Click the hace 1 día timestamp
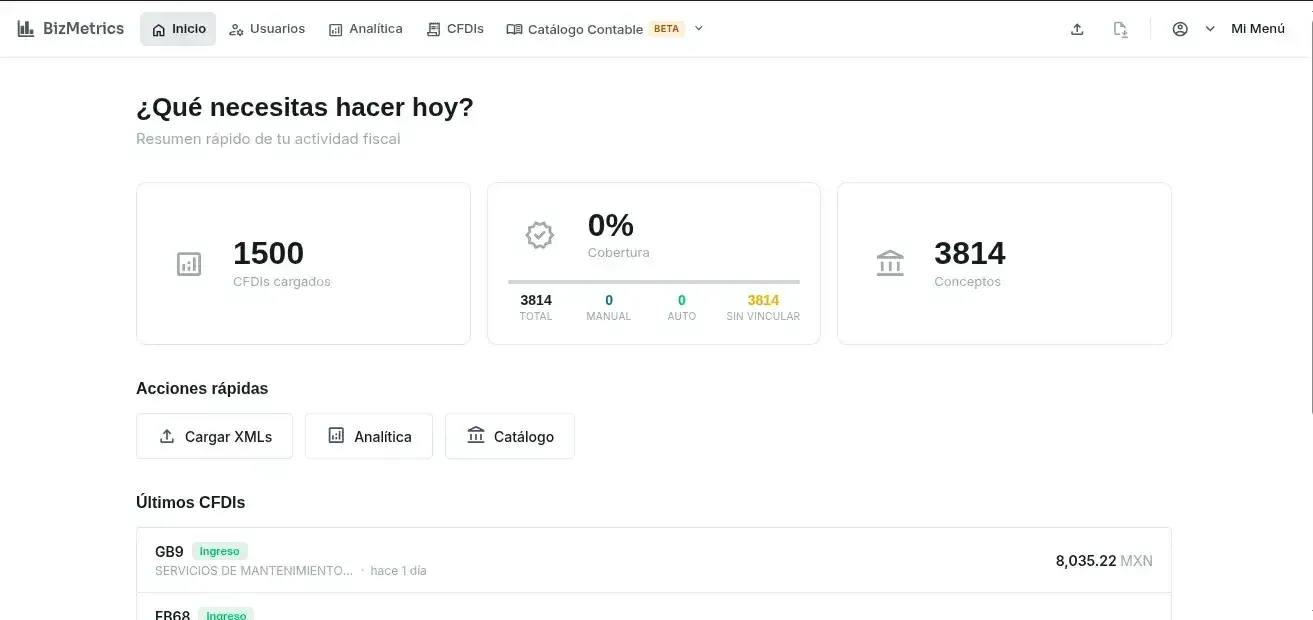The height and width of the screenshot is (620, 1313). point(398,571)
